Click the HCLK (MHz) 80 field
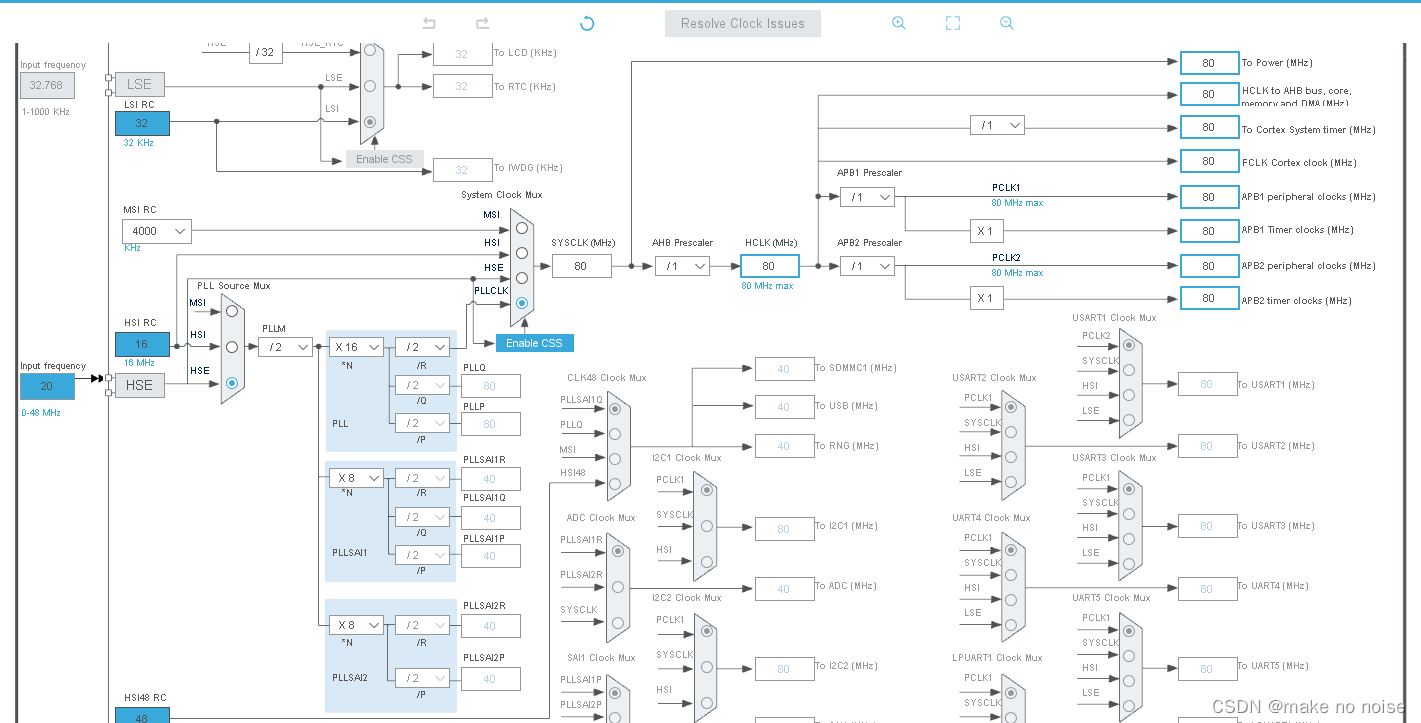The image size is (1421, 723). (x=769, y=266)
